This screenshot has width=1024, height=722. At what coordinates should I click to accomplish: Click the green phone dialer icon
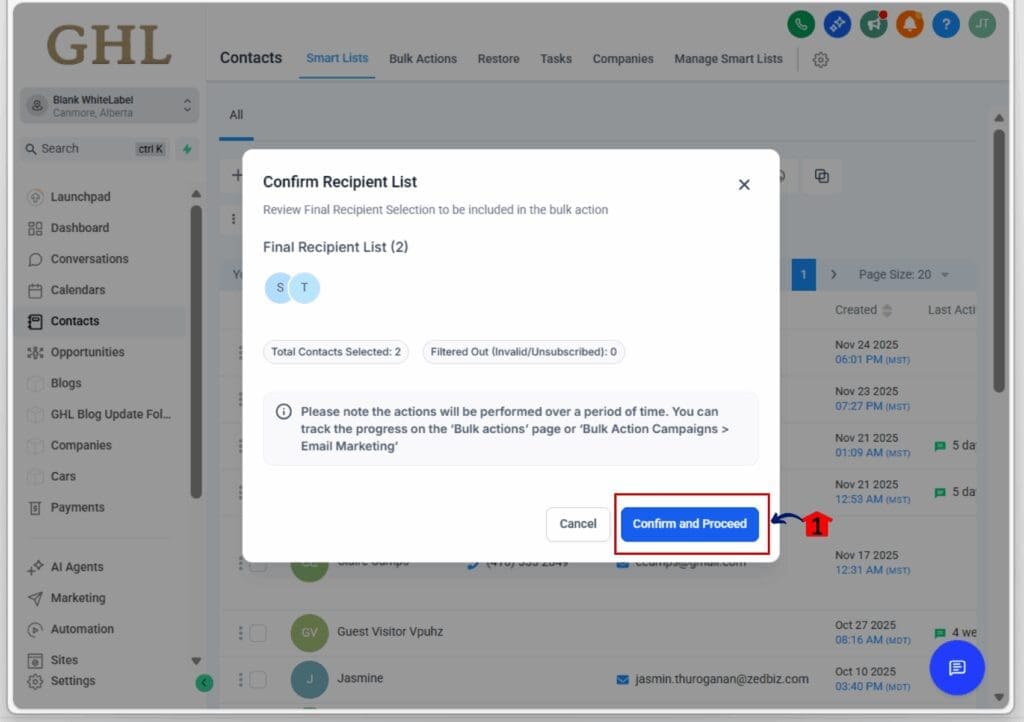[x=801, y=24]
